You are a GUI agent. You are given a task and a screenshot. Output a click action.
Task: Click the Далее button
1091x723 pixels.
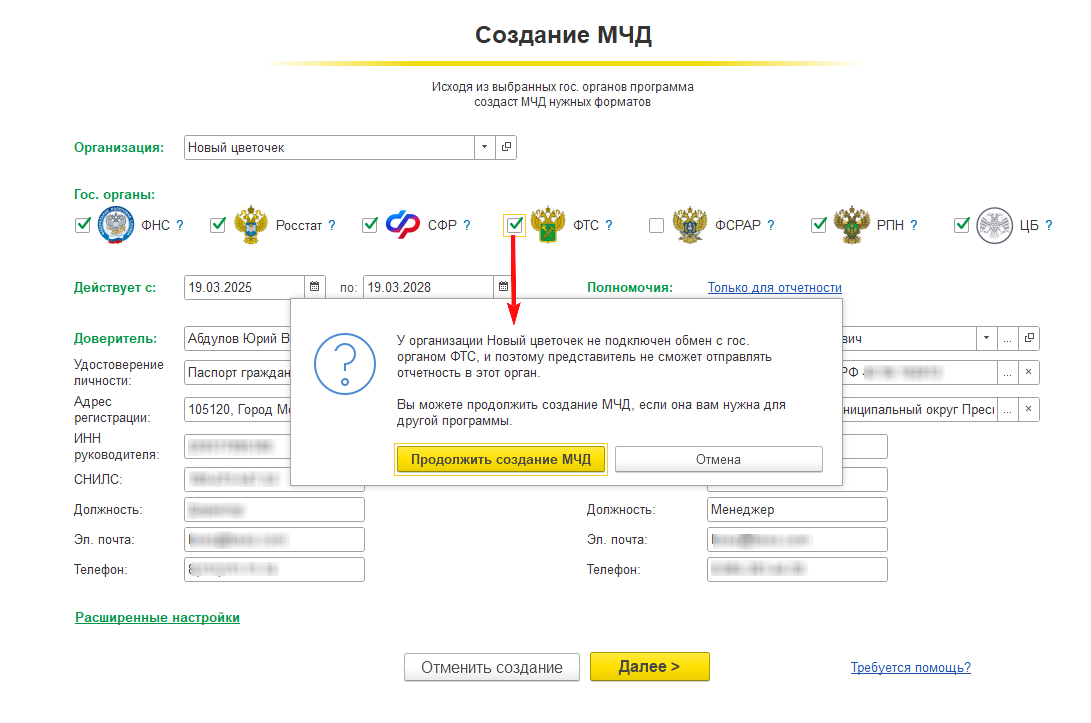click(x=650, y=667)
